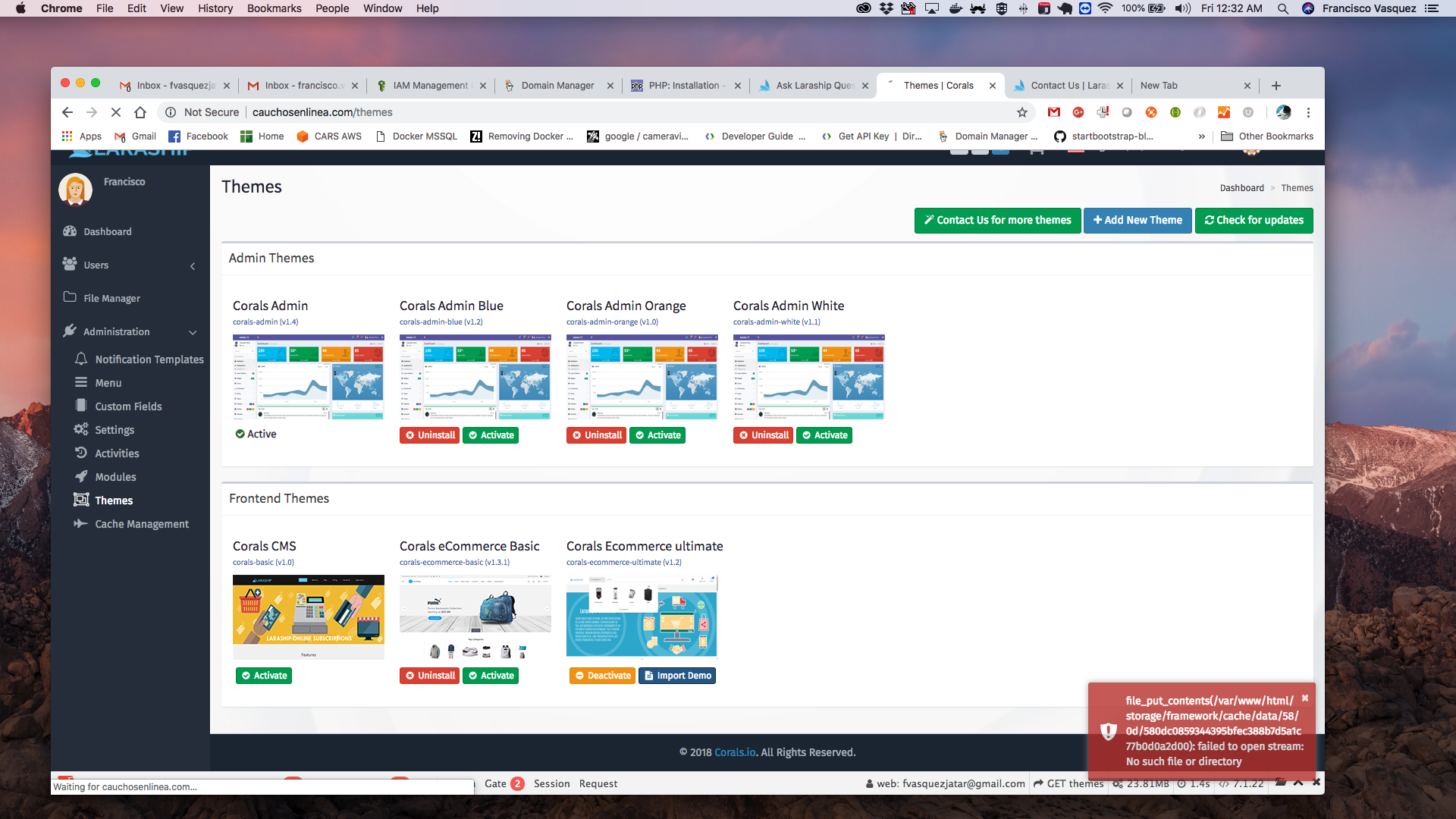Uninstall Corals eCommerce Basic theme
The height and width of the screenshot is (819, 1456).
(429, 676)
